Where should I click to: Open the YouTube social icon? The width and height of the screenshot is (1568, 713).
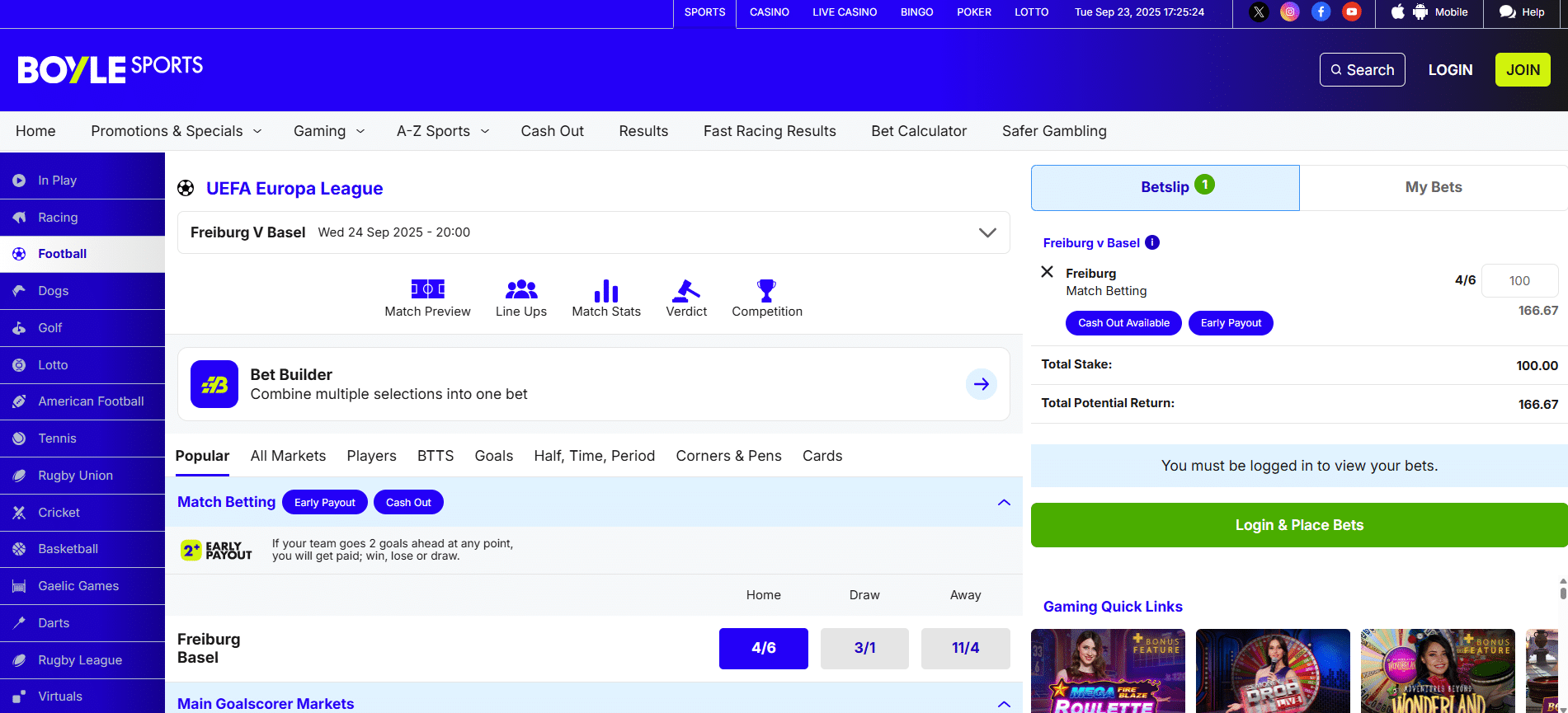pos(1352,12)
